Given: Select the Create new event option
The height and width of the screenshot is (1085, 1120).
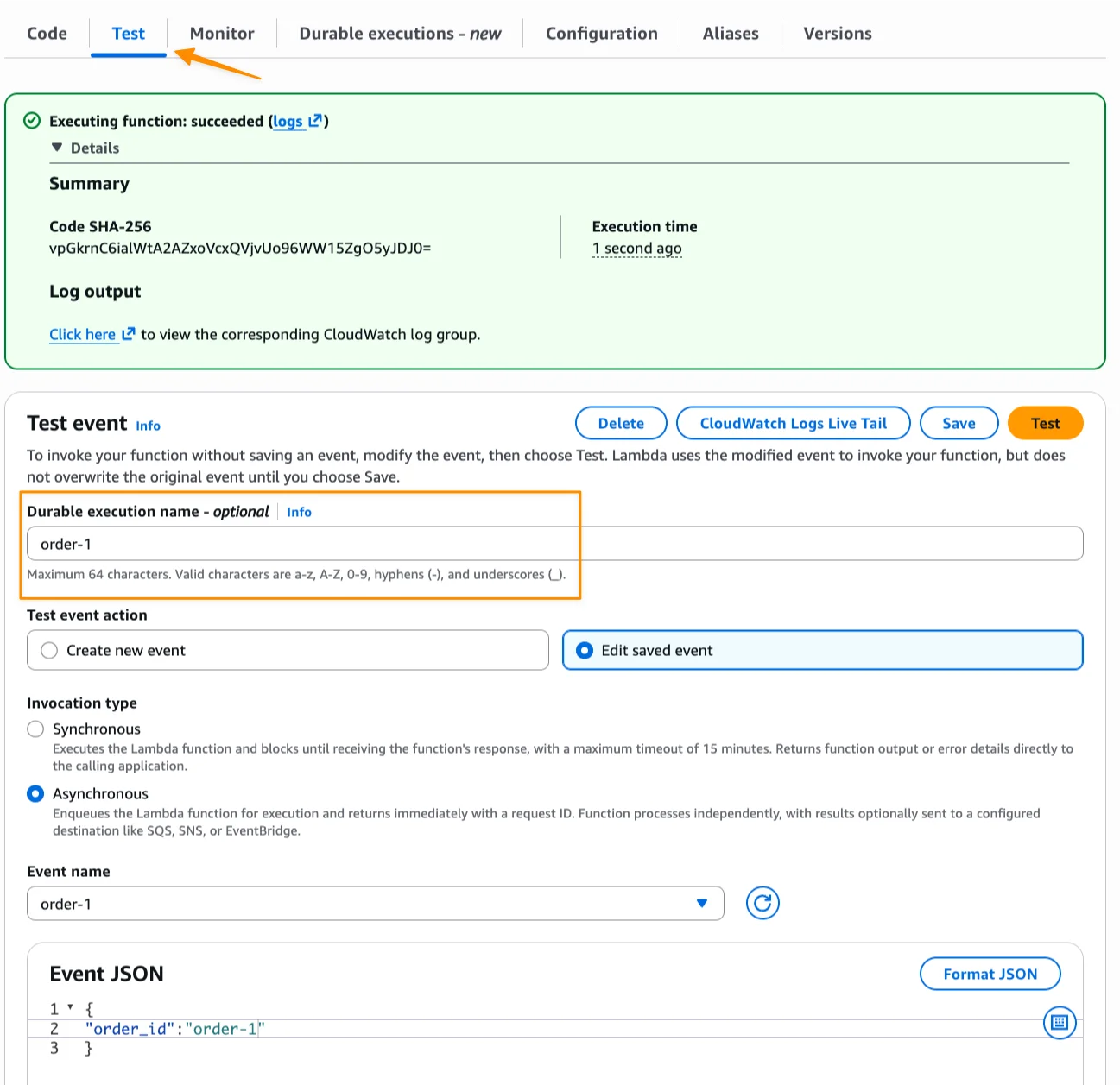Looking at the screenshot, I should coord(50,650).
